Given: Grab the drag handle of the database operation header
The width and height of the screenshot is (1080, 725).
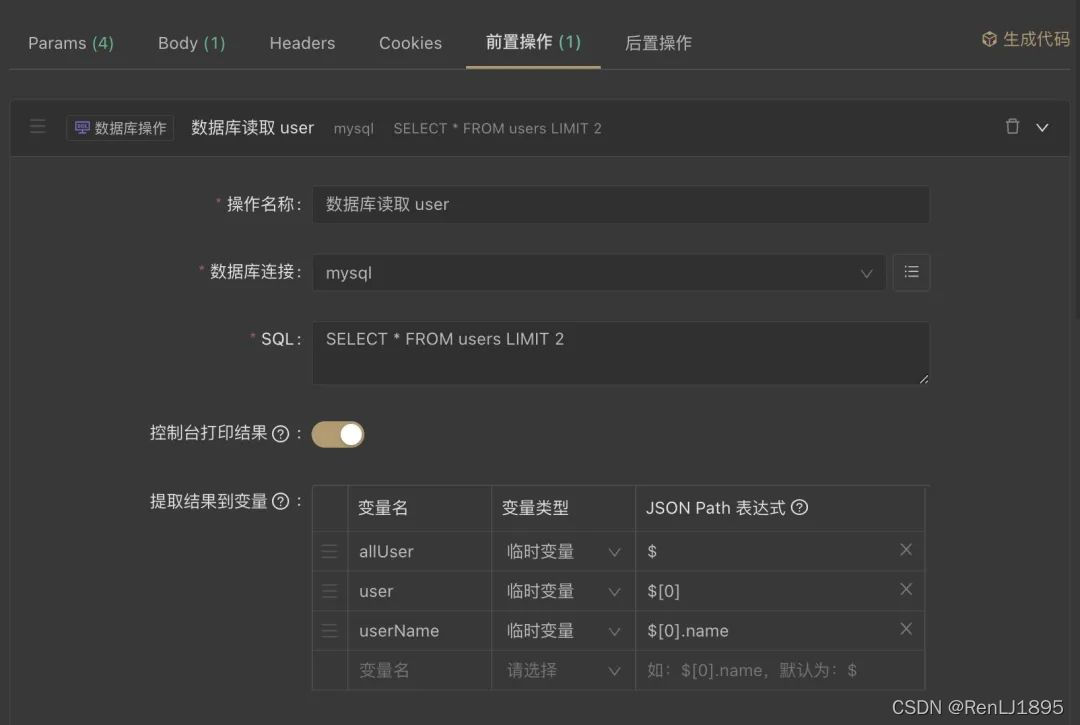Looking at the screenshot, I should 38,127.
